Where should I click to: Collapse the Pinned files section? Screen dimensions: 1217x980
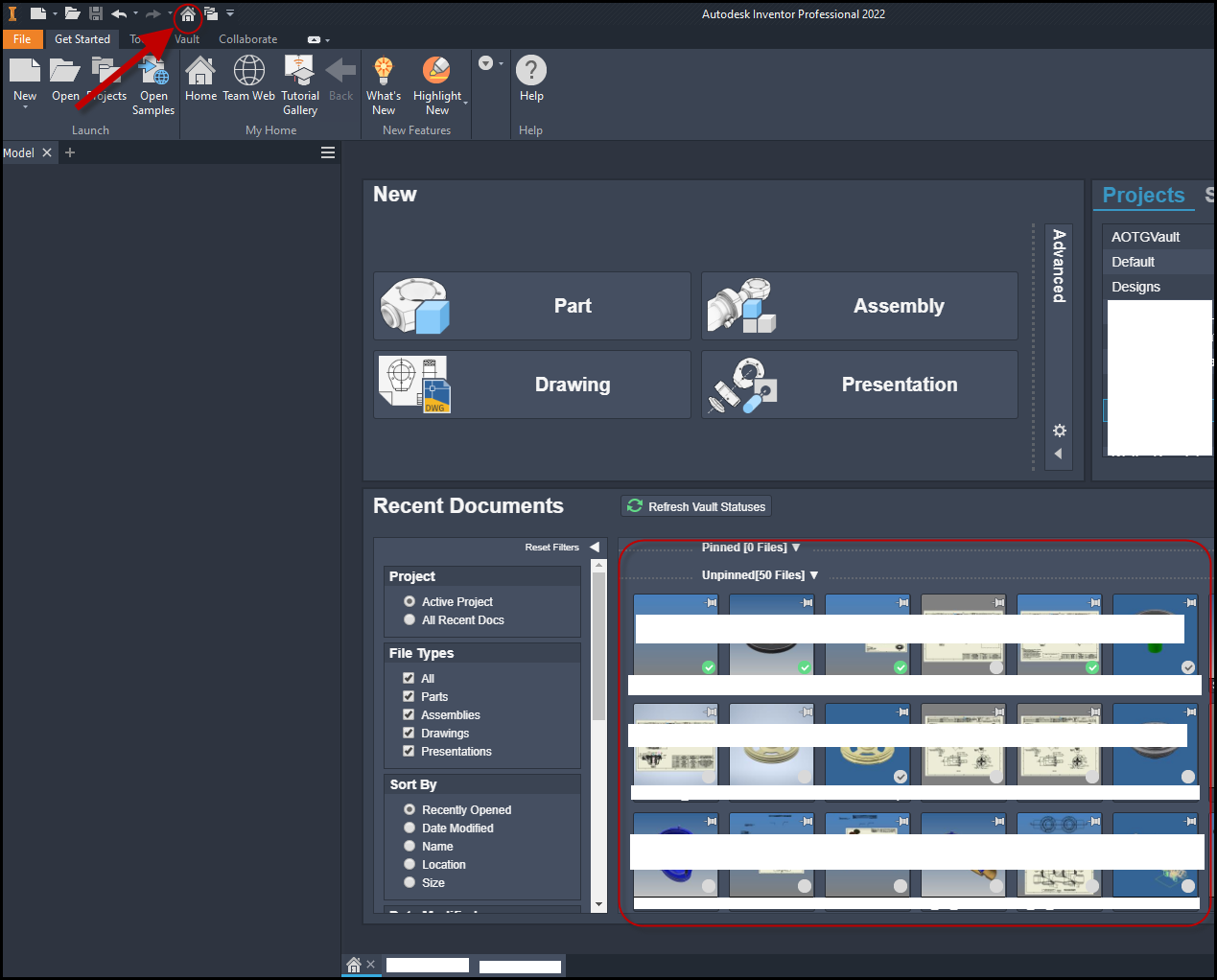pos(796,547)
